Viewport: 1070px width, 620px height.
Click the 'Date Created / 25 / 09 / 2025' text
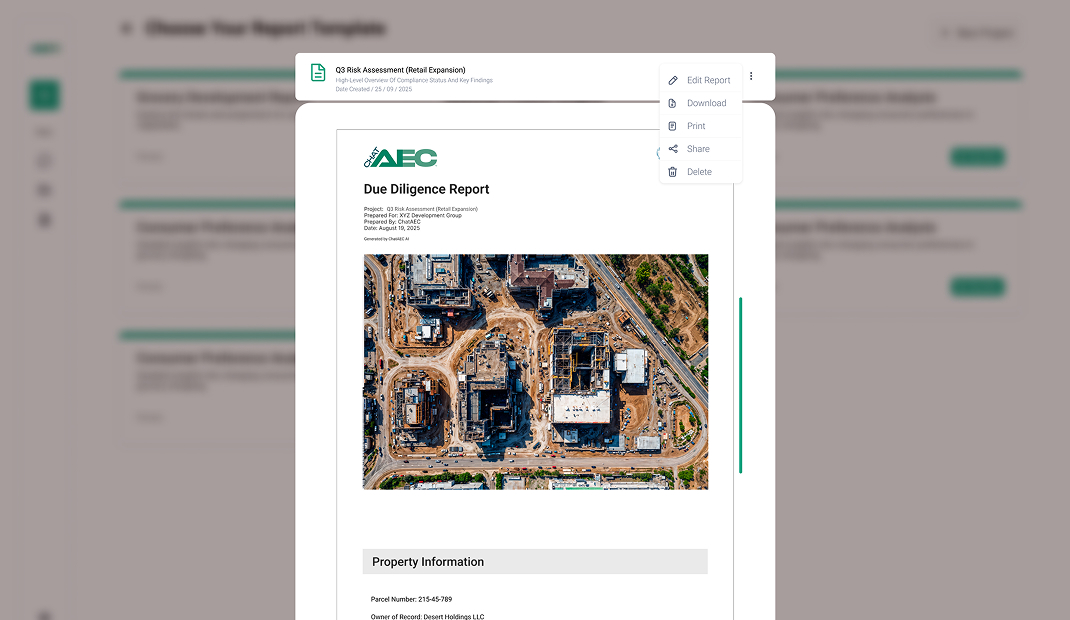[x=374, y=89]
